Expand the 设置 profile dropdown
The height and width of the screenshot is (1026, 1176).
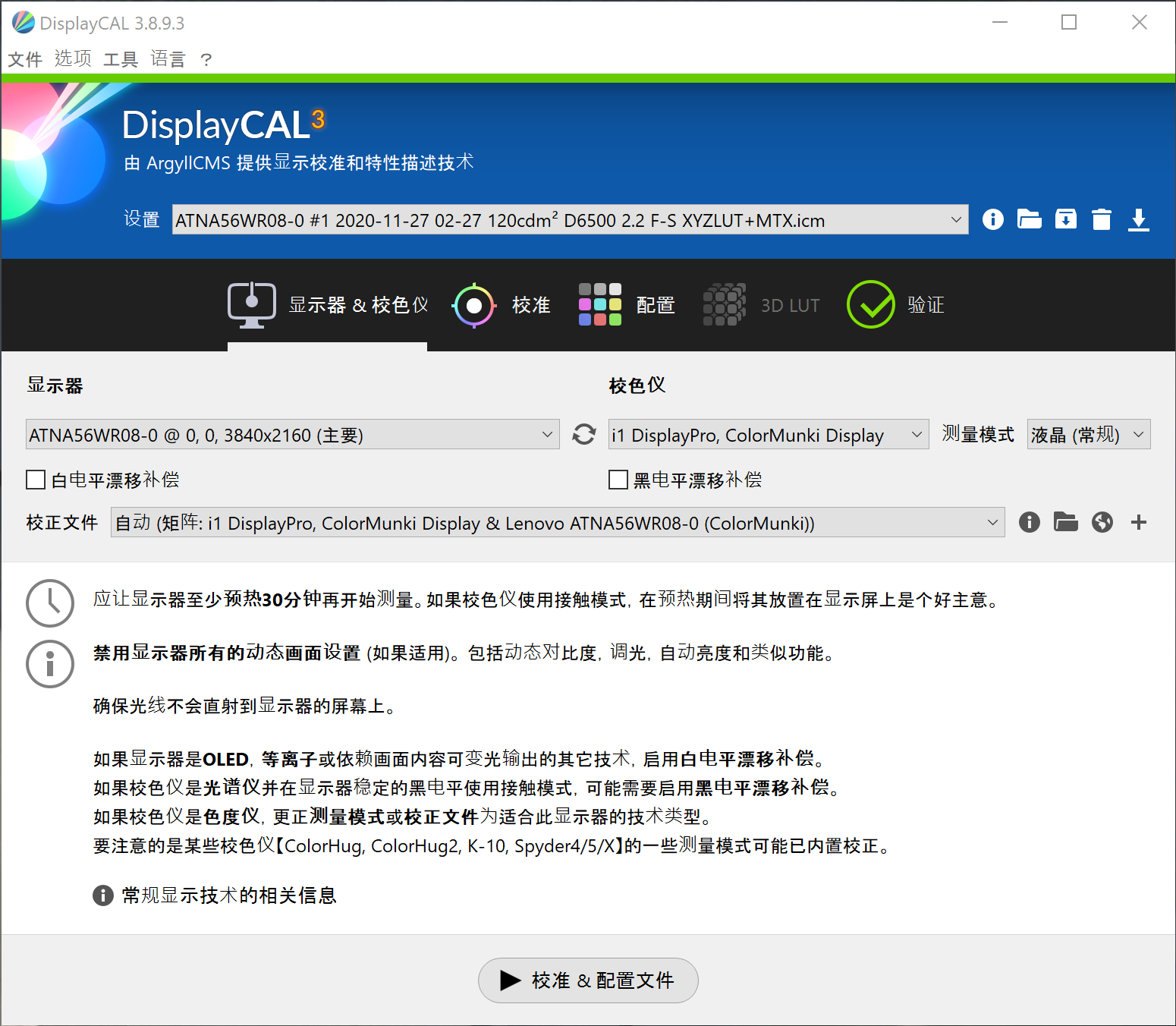coord(570,220)
